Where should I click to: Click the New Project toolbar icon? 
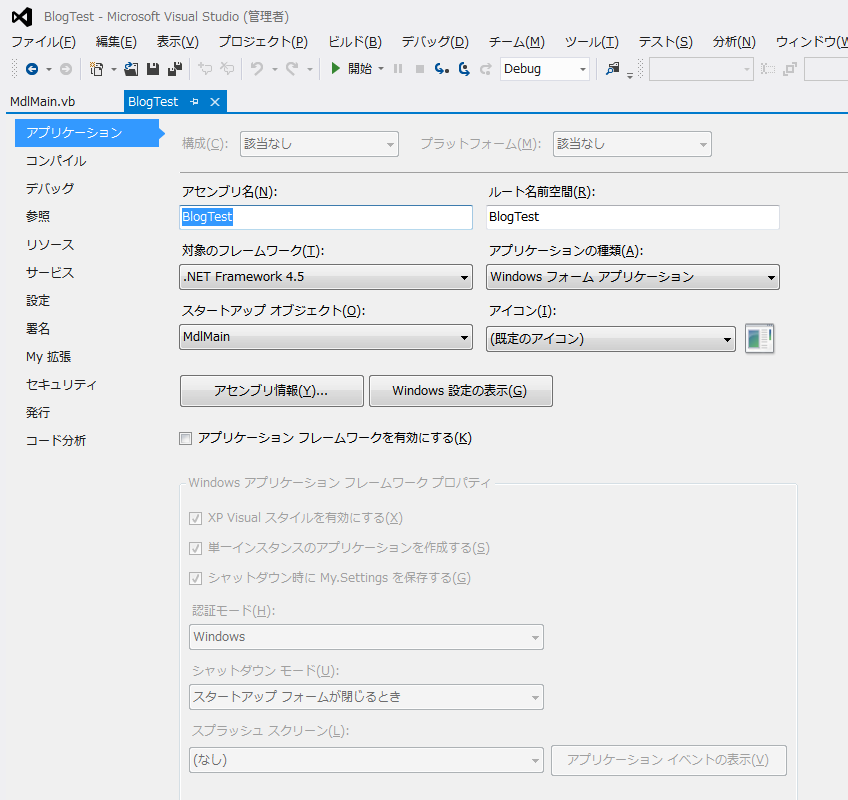[96, 69]
